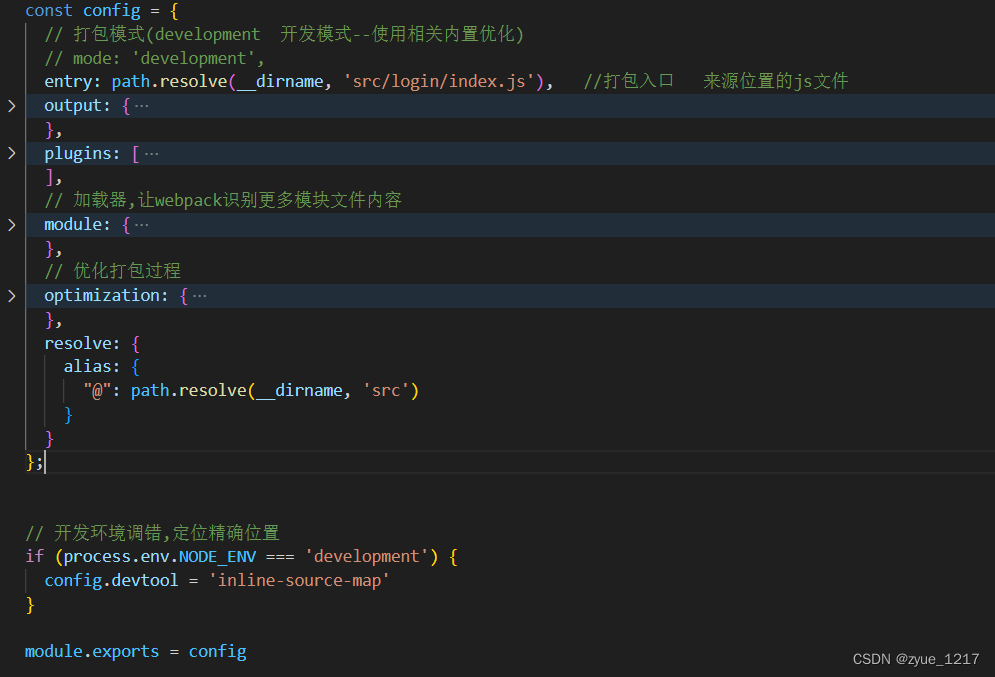995x677 pixels.
Task: Click 'exports' in module.exports line
Action: coord(126,652)
